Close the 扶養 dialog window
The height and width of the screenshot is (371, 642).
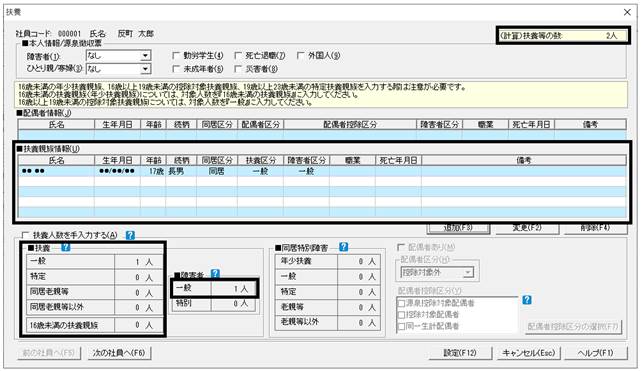coord(627,12)
